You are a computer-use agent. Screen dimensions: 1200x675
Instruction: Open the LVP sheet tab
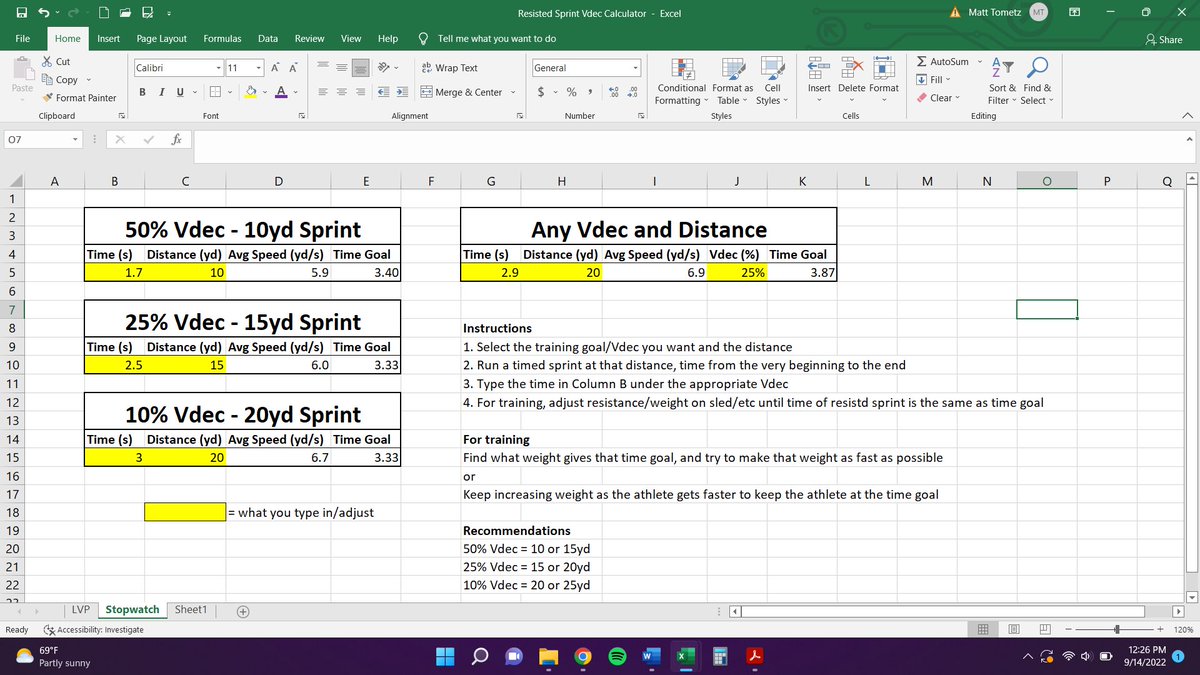pos(81,609)
